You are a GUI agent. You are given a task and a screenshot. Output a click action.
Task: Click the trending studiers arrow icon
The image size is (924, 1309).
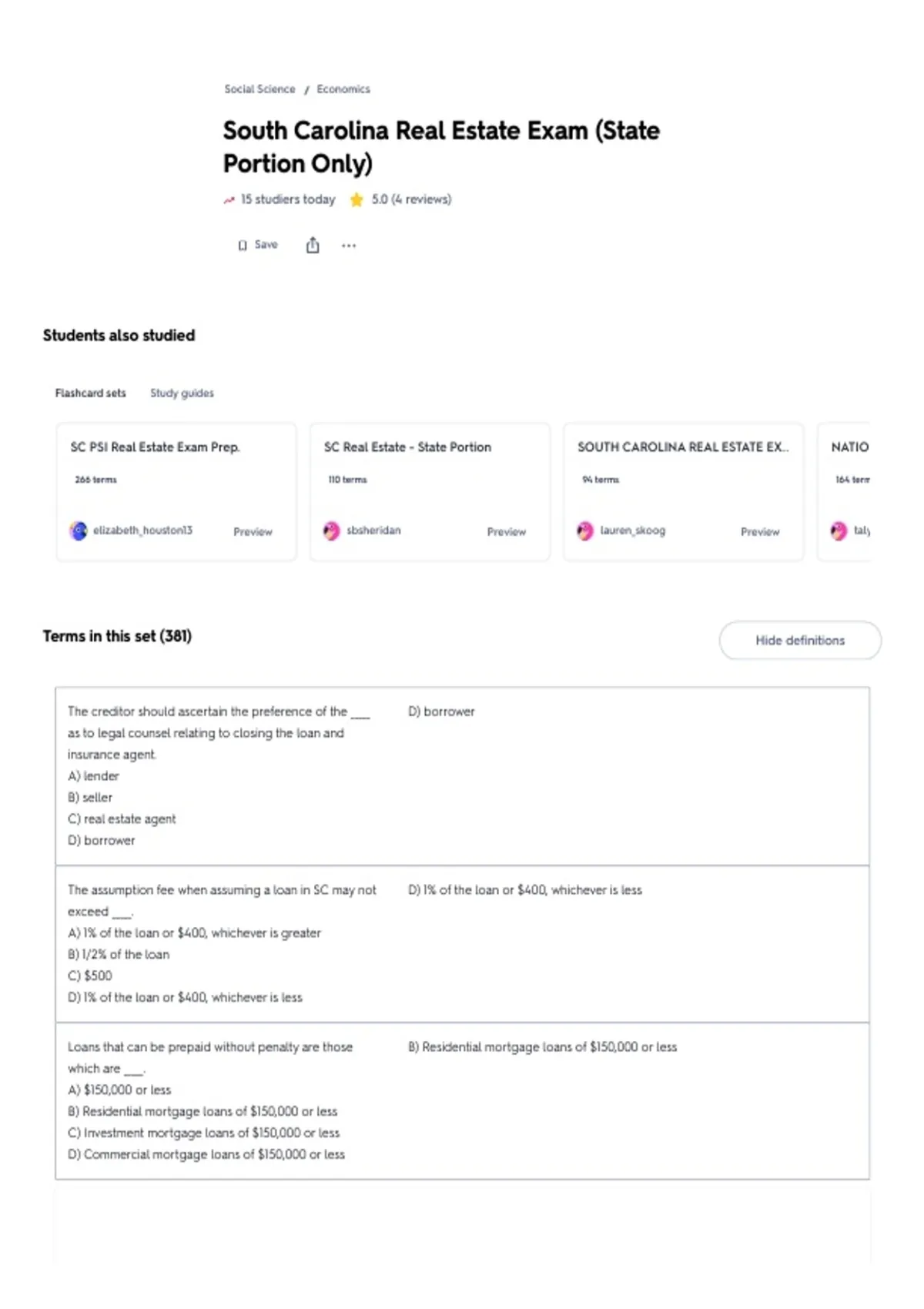(229, 200)
